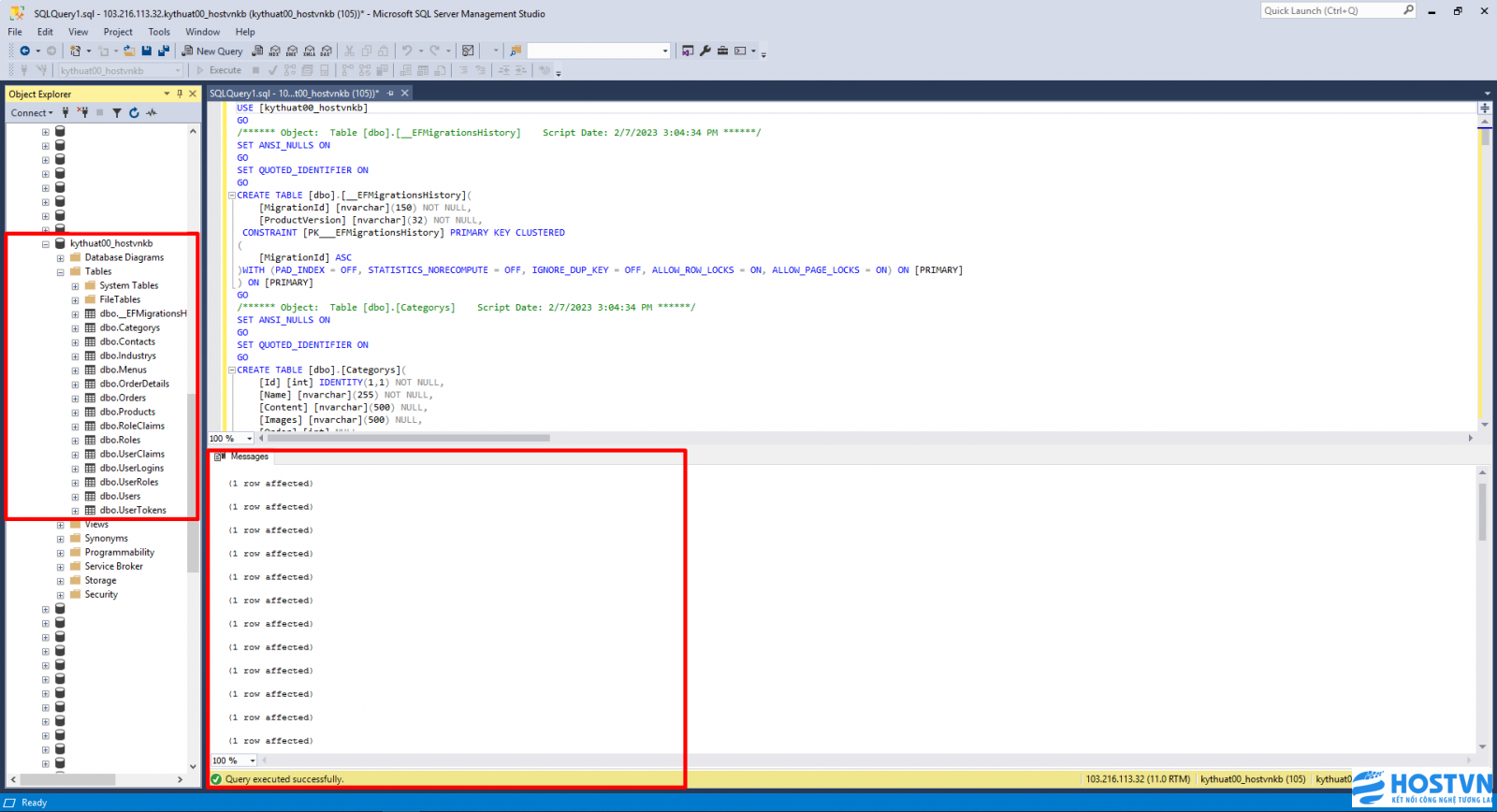Click the Open File icon
This screenshot has height=812, width=1497.
pyautogui.click(x=129, y=51)
